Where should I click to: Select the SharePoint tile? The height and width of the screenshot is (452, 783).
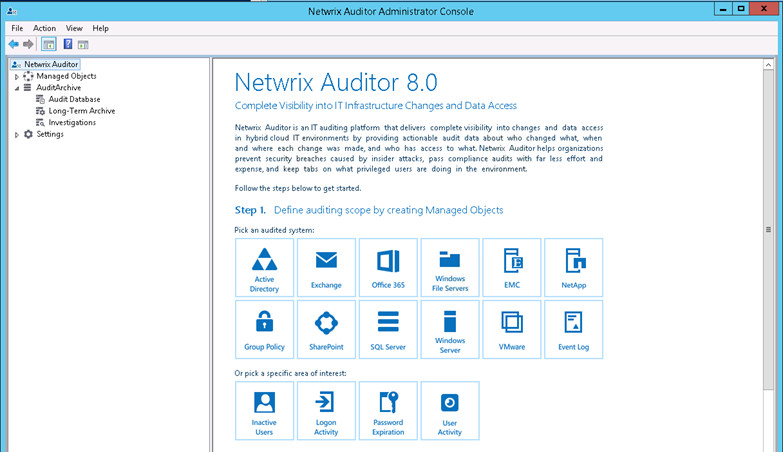click(326, 330)
